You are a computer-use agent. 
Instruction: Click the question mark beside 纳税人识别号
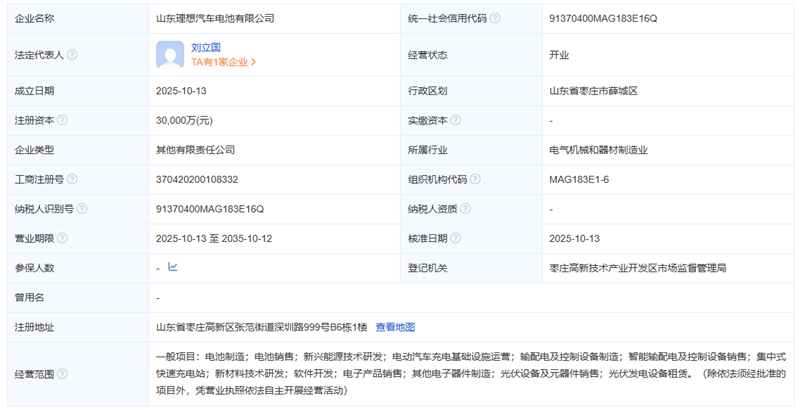[82, 209]
